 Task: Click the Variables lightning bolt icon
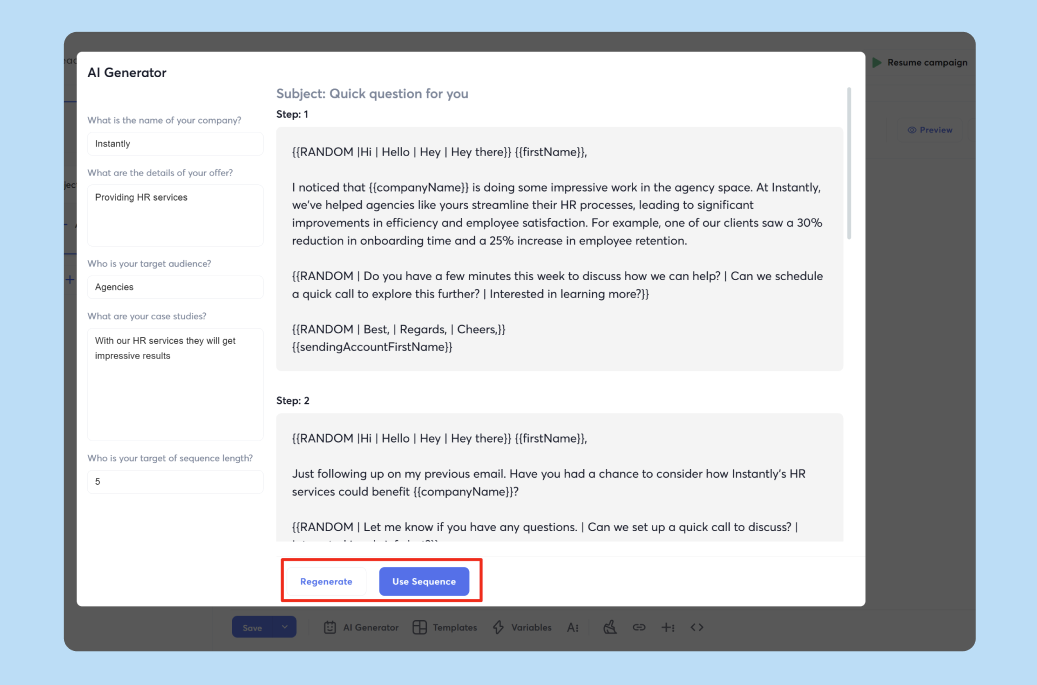499,627
